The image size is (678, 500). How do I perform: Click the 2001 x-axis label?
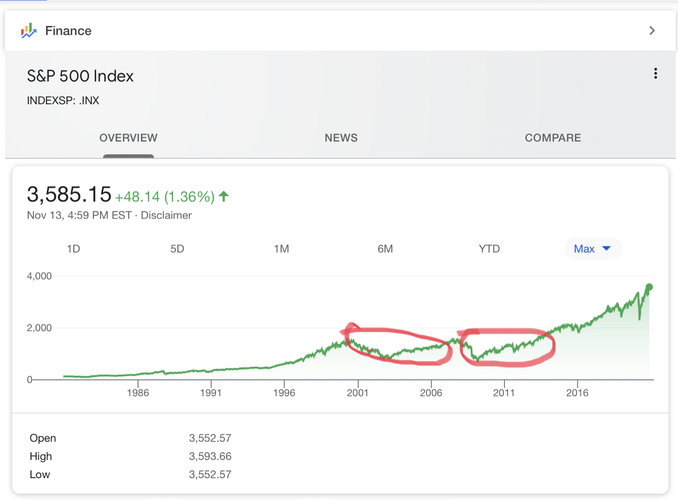click(x=358, y=393)
